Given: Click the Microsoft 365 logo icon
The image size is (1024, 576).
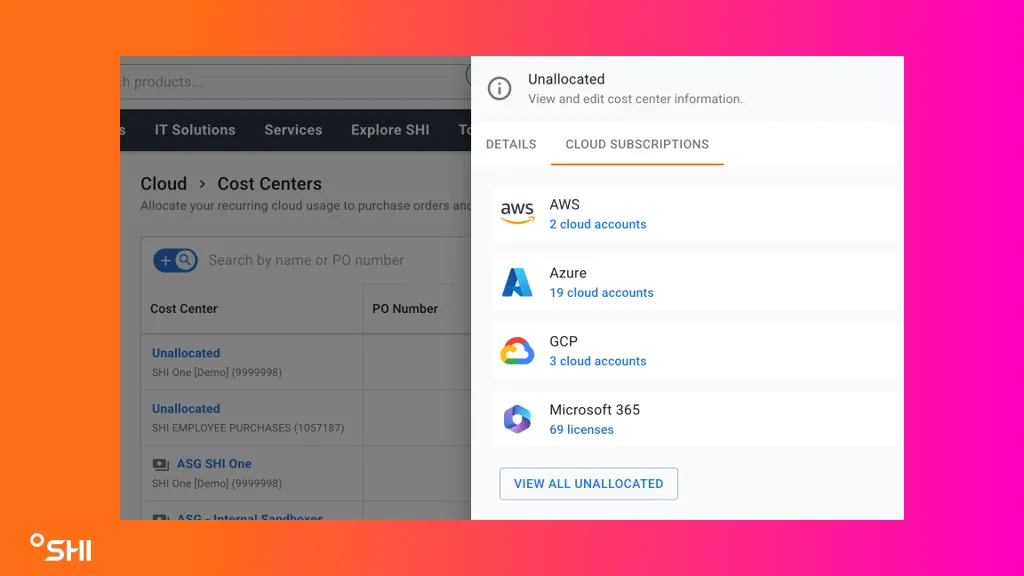Looking at the screenshot, I should (517, 419).
